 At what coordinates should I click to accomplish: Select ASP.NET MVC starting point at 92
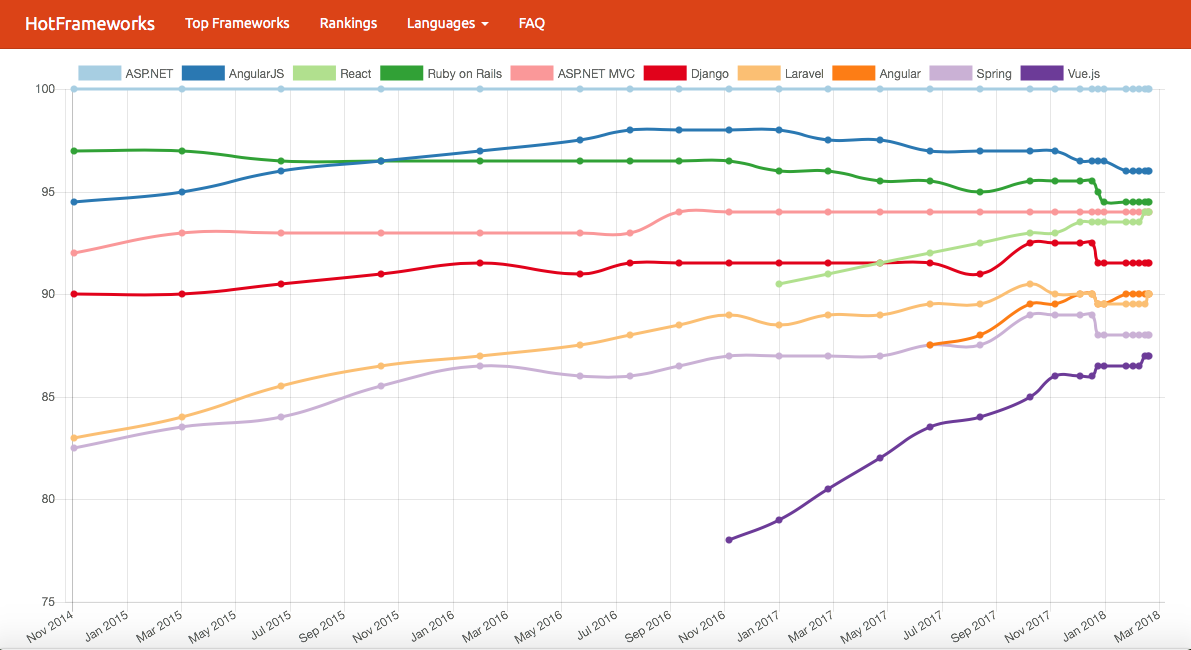[74, 253]
